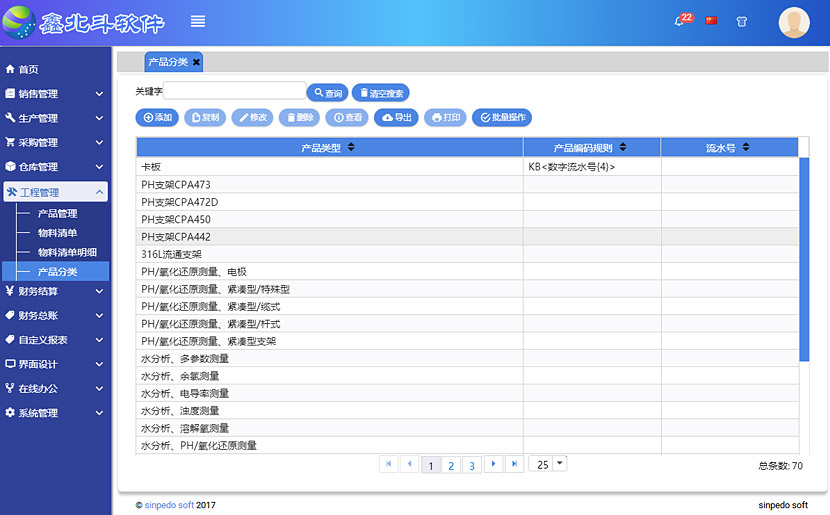830x515 pixels.
Task: Click the 打印 button
Action: click(445, 118)
